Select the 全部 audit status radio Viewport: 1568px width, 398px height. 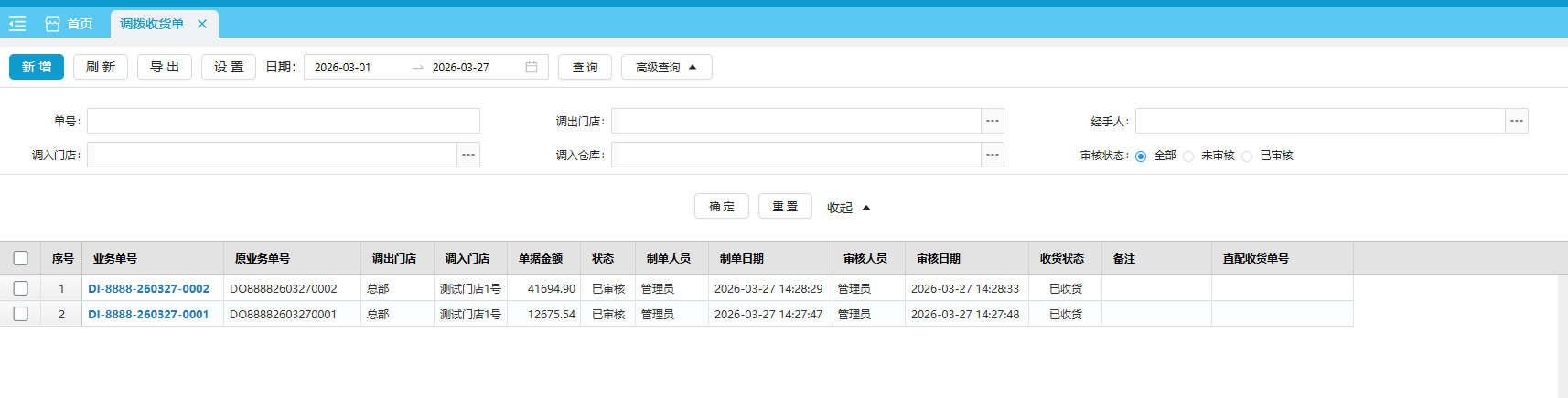pyautogui.click(x=1141, y=156)
